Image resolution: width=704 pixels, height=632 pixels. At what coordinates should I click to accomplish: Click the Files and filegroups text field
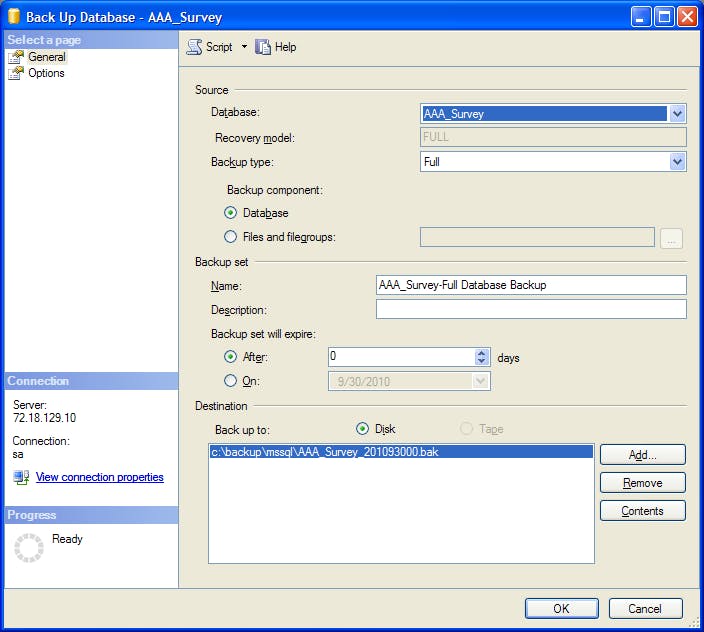point(537,237)
